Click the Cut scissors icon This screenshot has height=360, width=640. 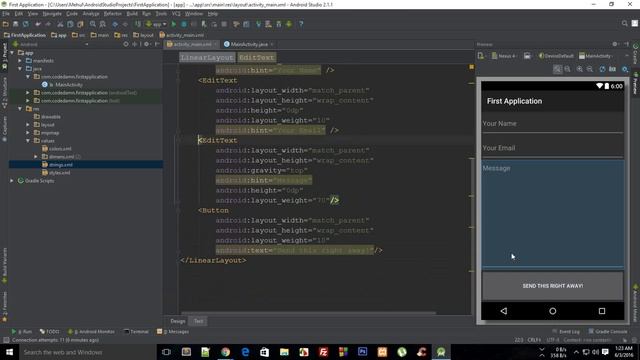[x=60, y=24]
